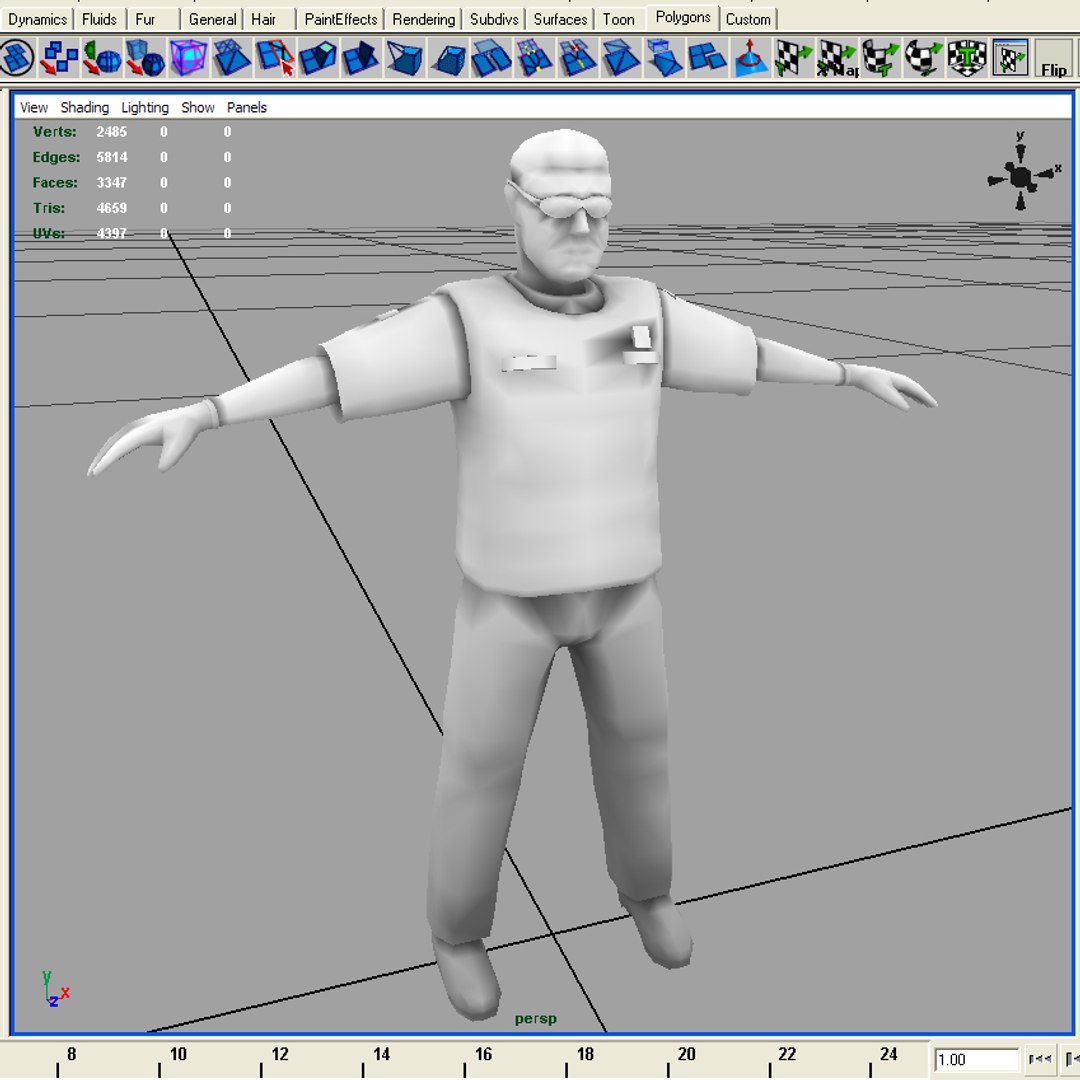The height and width of the screenshot is (1080, 1080).
Task: Switch to the Rendering shelf tab
Action: (424, 19)
